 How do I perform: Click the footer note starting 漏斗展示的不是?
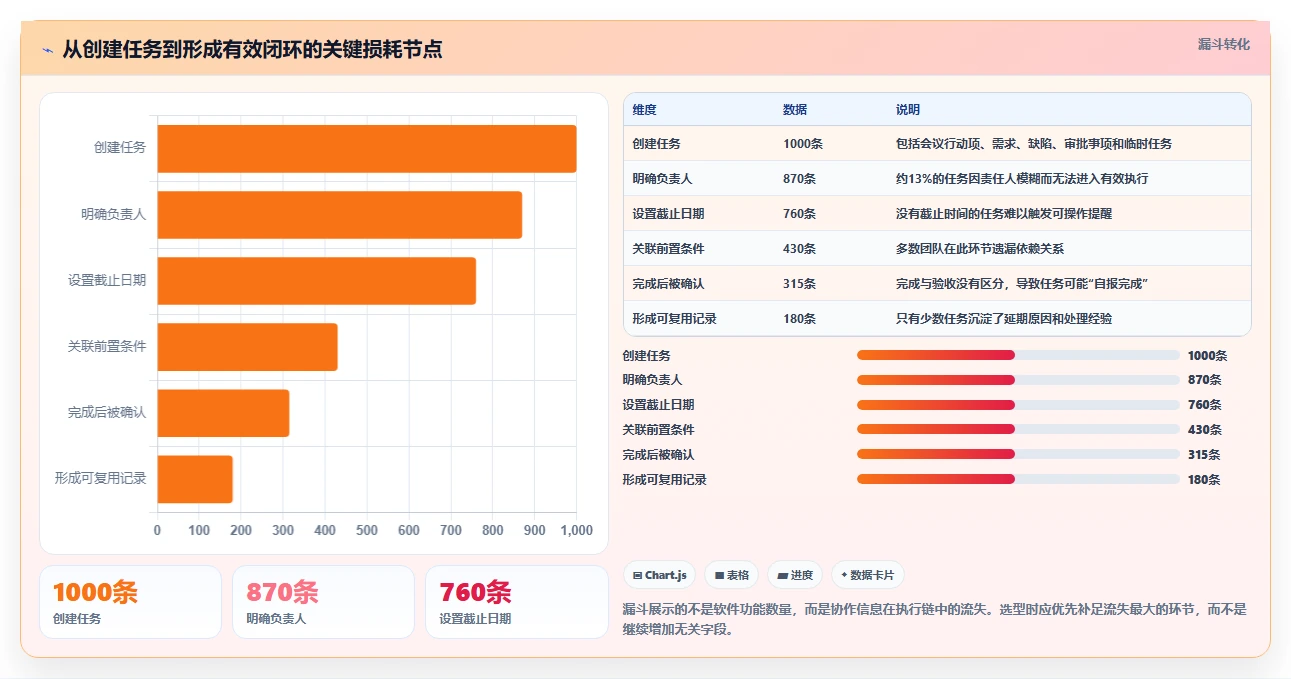[x=936, y=619]
